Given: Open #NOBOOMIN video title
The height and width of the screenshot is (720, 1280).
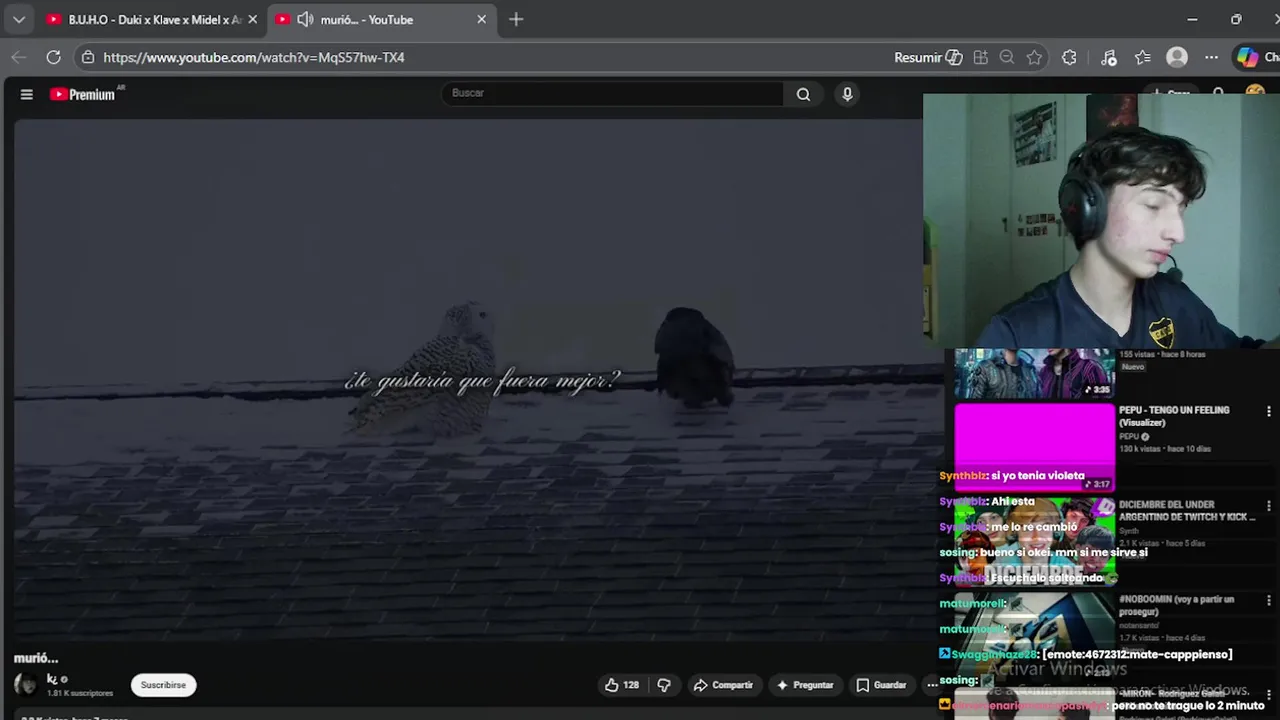Looking at the screenshot, I should coord(1177,605).
